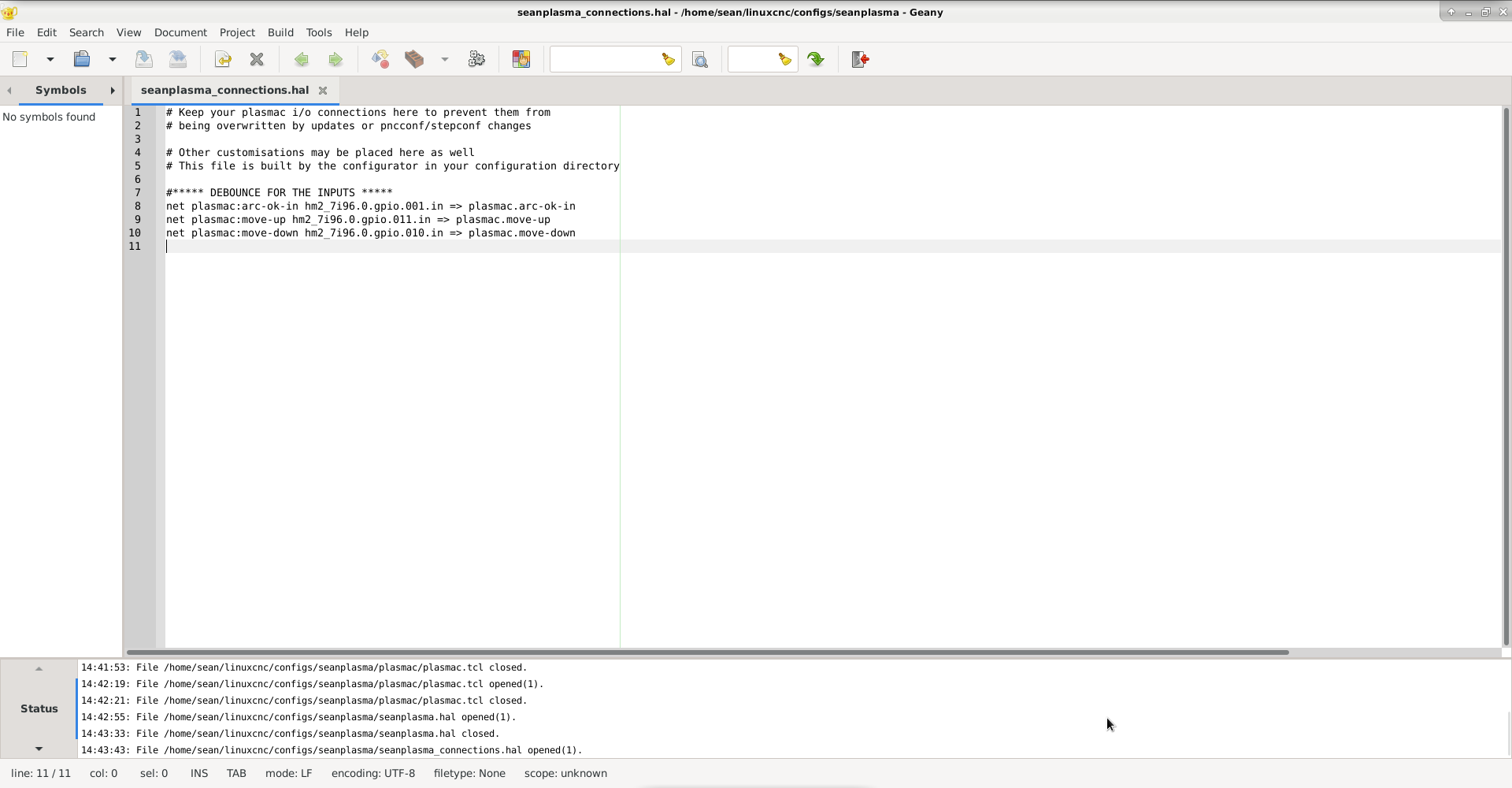This screenshot has width=1512, height=788.
Task: Navigate back one location arrow
Action: [x=302, y=59]
